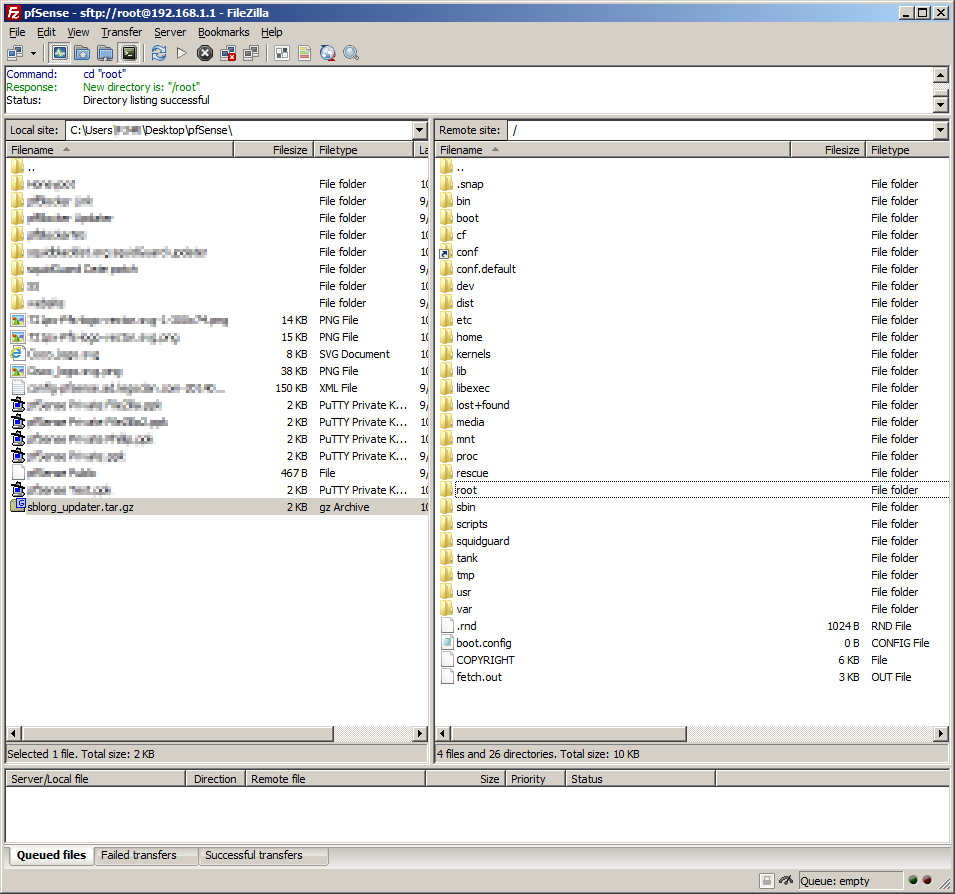Open the Help menu

272,32
